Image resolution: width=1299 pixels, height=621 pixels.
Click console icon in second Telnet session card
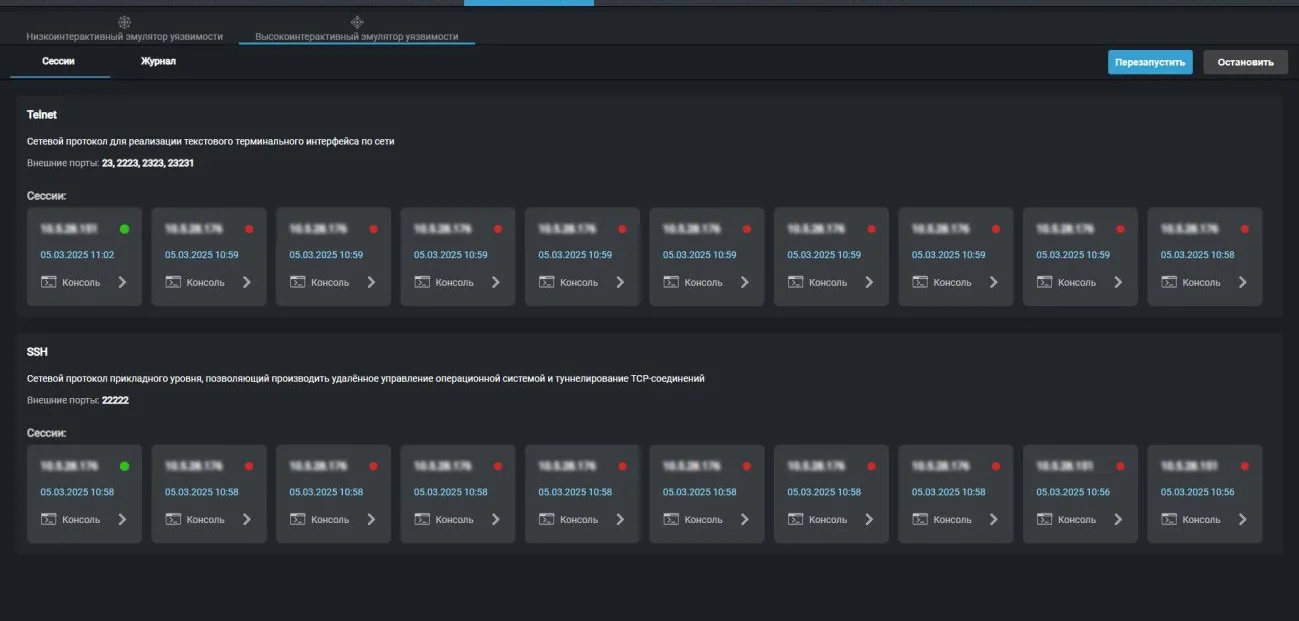[172, 282]
